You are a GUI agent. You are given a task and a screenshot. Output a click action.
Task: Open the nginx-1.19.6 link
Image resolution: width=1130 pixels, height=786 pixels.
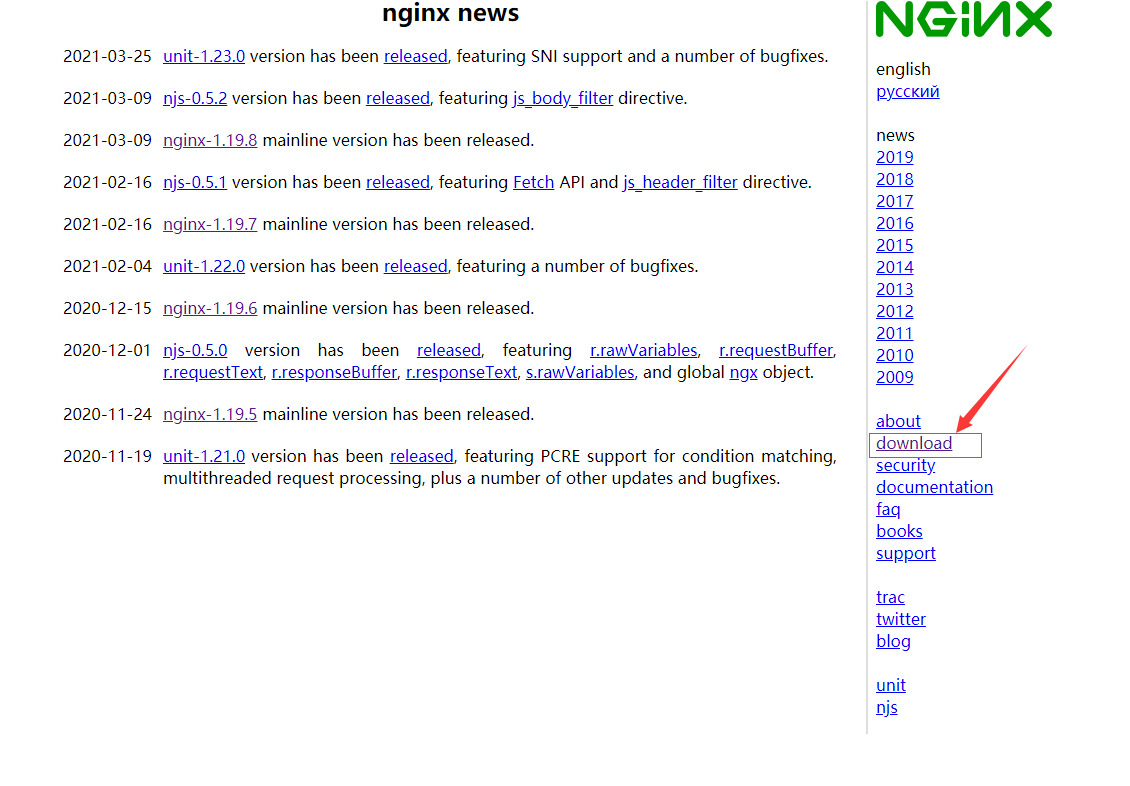[x=210, y=308]
